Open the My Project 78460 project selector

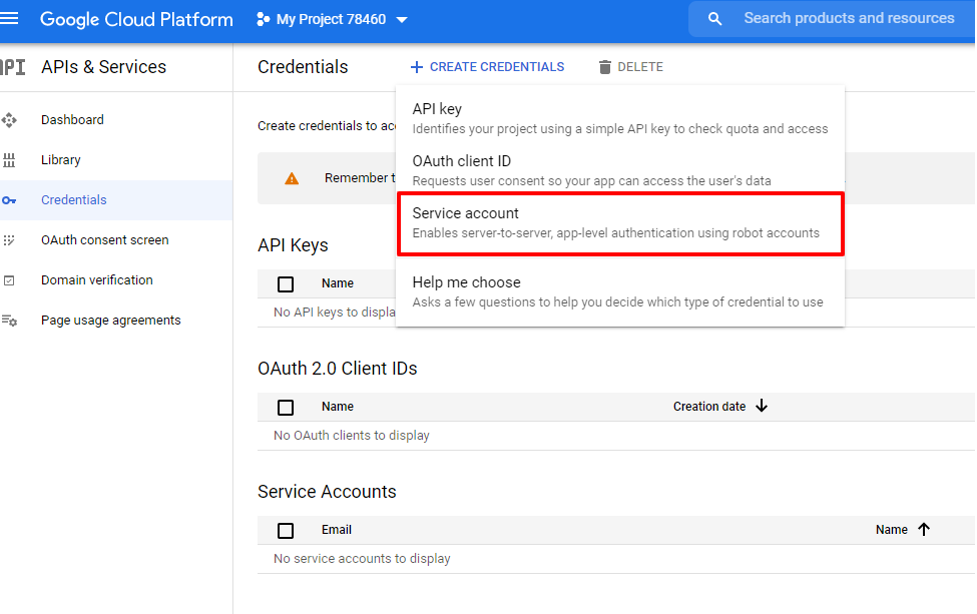pyautogui.click(x=332, y=19)
